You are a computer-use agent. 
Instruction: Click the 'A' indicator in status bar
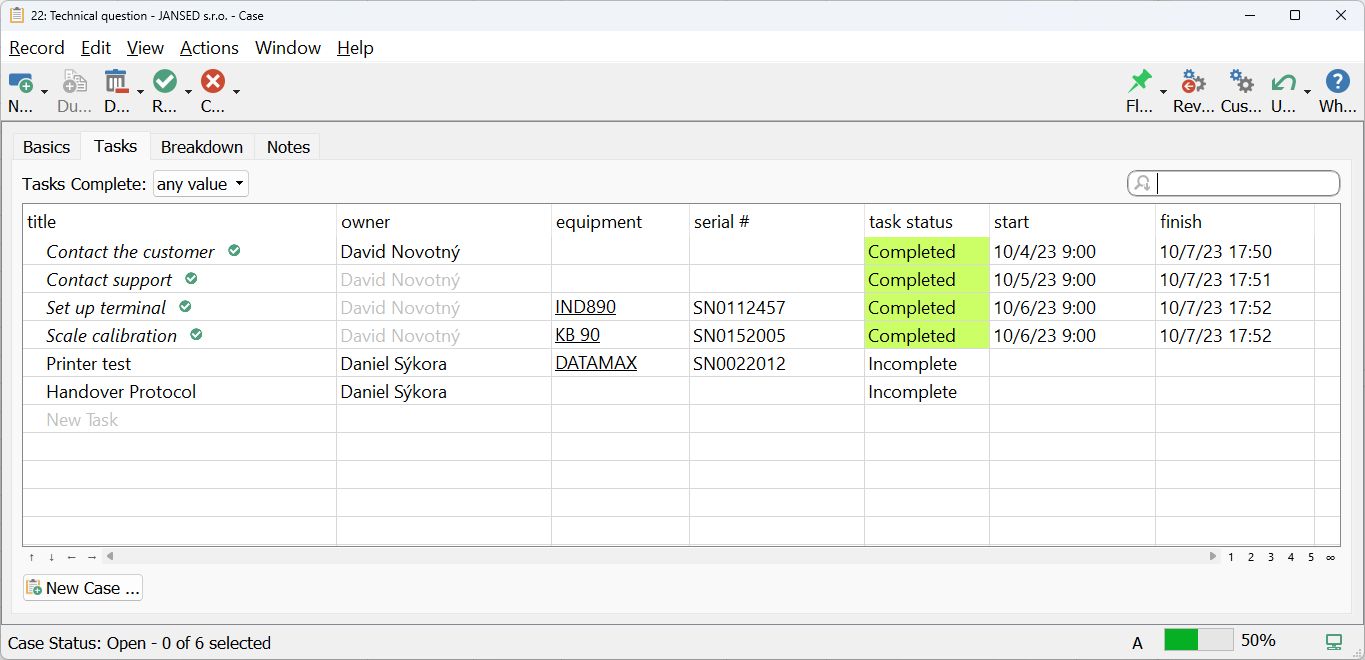point(1138,642)
